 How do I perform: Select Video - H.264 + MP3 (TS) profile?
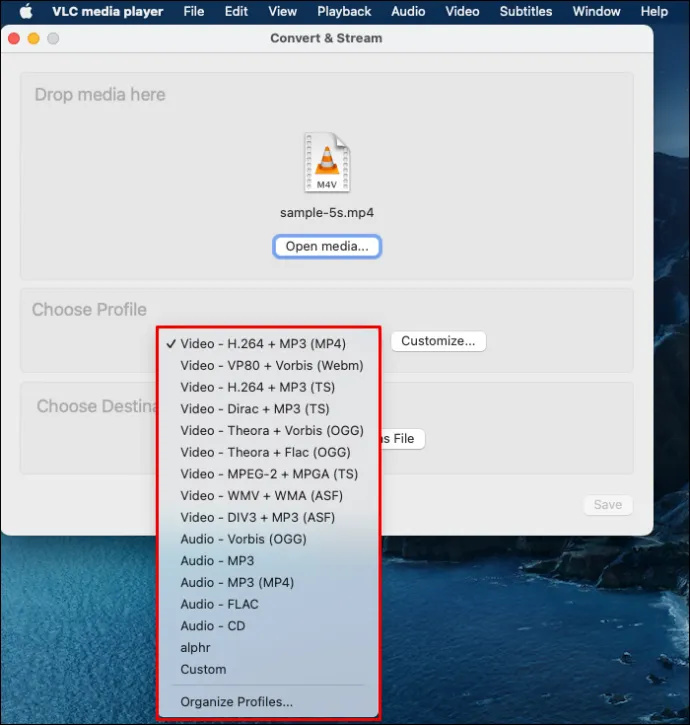click(268, 387)
